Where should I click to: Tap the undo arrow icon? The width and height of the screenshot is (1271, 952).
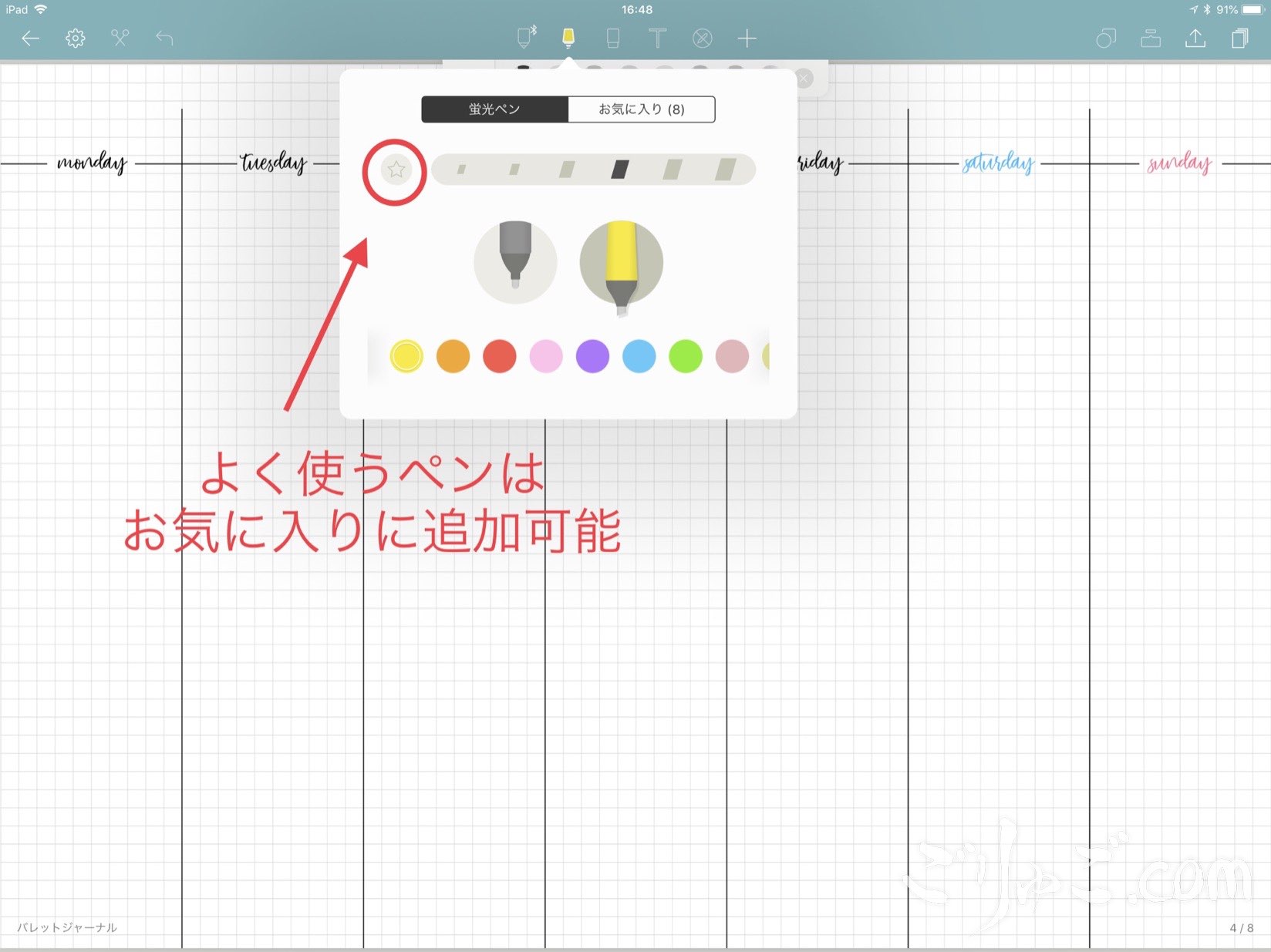coord(164,38)
